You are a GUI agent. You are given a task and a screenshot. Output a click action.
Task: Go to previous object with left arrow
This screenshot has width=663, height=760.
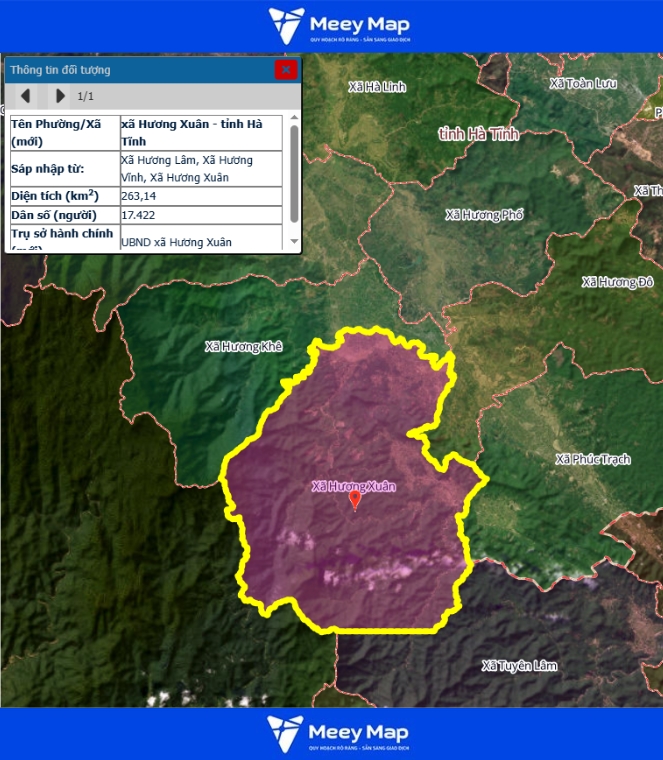tap(26, 96)
